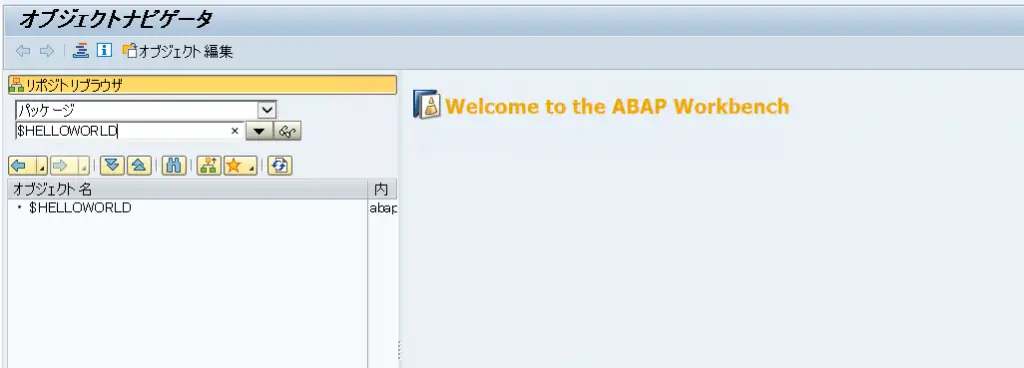Image resolution: width=1024 pixels, height=368 pixels.
Task: Click the オブジェクト編集 button
Action: [177, 52]
